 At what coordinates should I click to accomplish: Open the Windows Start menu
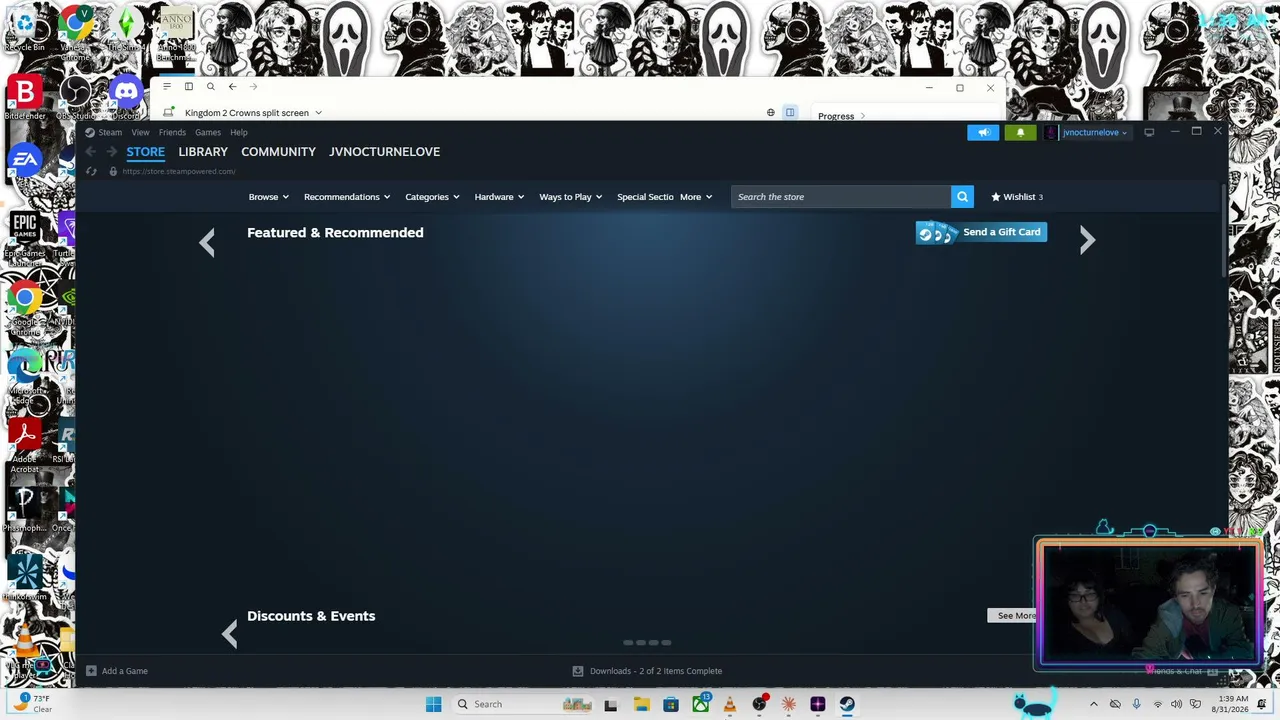click(433, 704)
